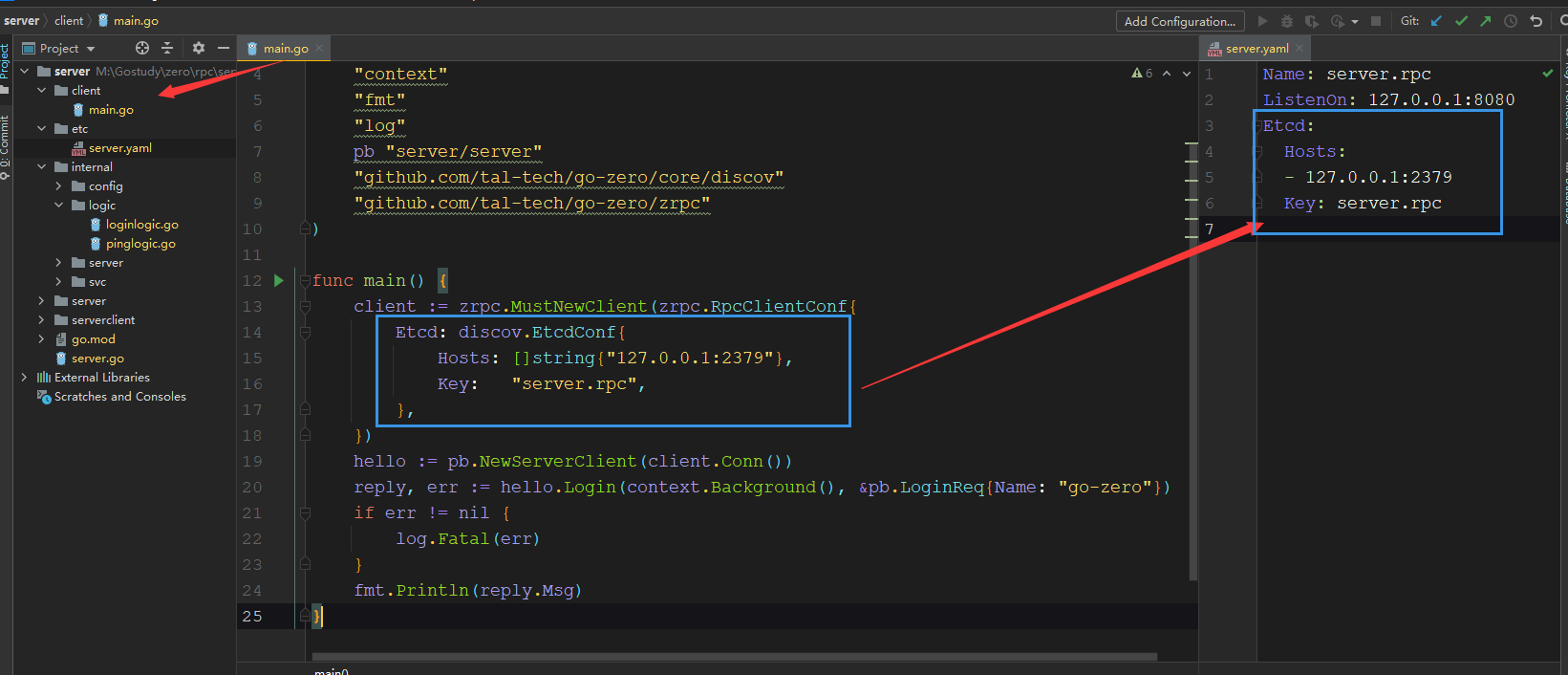This screenshot has width=1568, height=675.
Task: Select loginlogic.go in the project tree
Action: [142, 224]
